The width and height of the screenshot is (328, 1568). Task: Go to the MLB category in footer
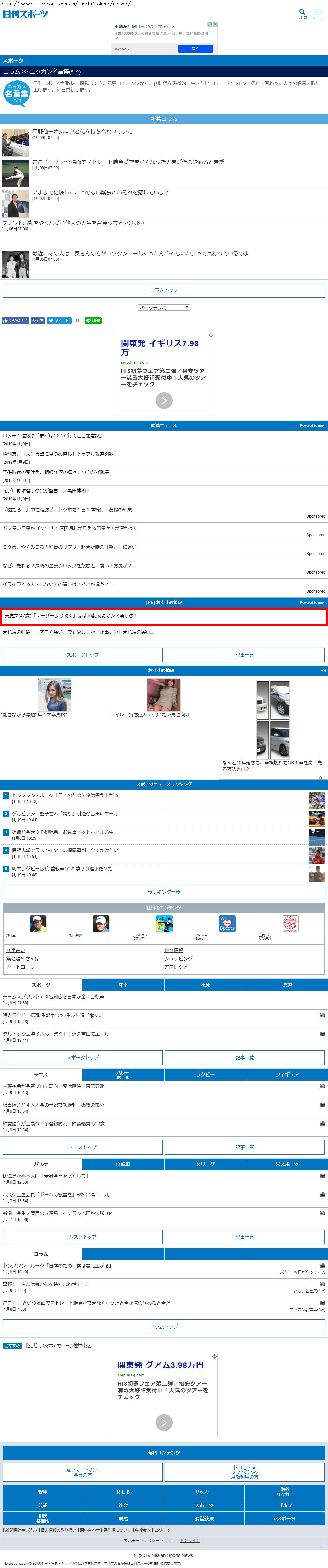coord(123,1492)
